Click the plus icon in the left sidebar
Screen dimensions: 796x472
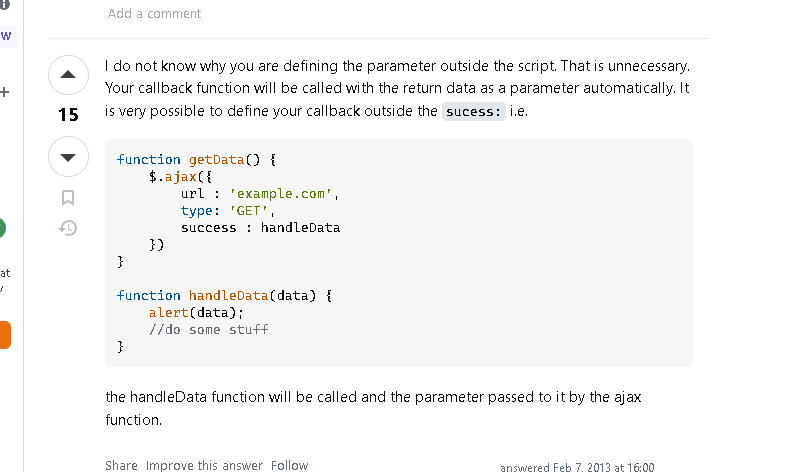click(x=5, y=92)
